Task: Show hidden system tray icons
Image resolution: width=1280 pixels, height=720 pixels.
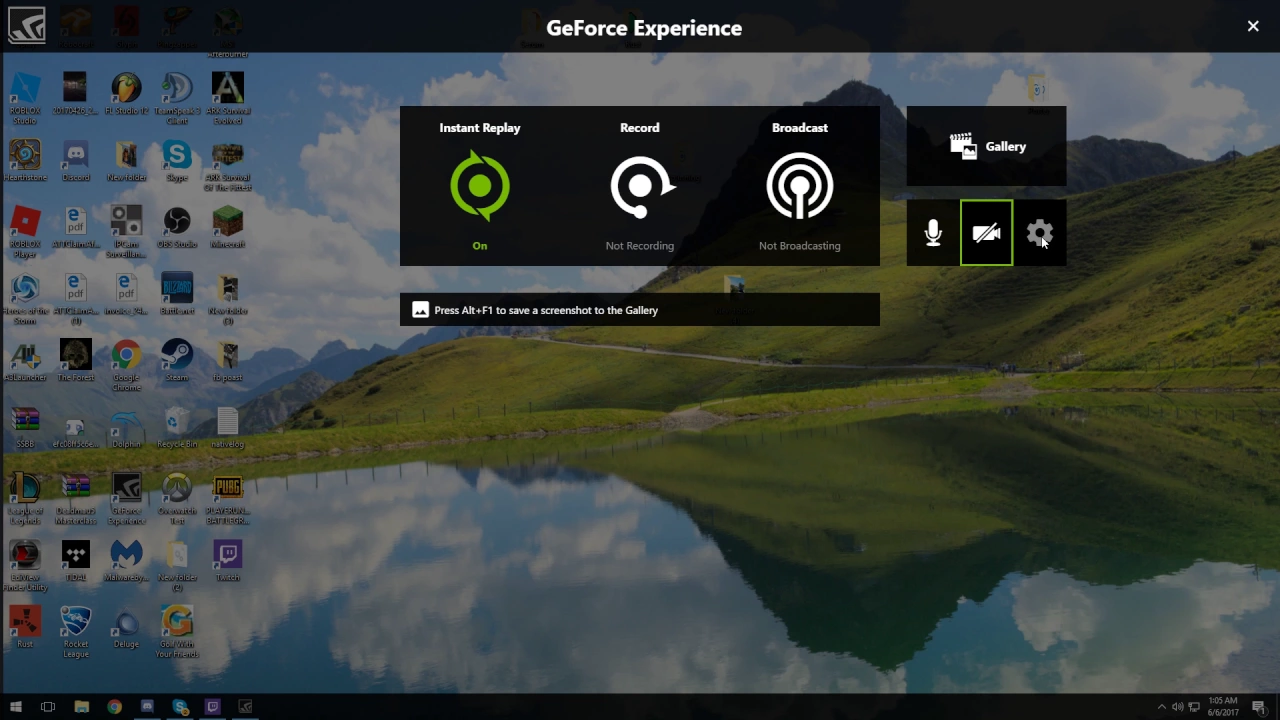Action: pos(1161,707)
